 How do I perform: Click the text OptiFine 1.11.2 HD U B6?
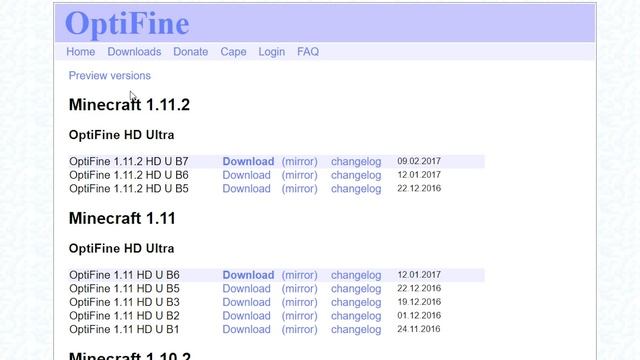pyautogui.click(x=129, y=175)
